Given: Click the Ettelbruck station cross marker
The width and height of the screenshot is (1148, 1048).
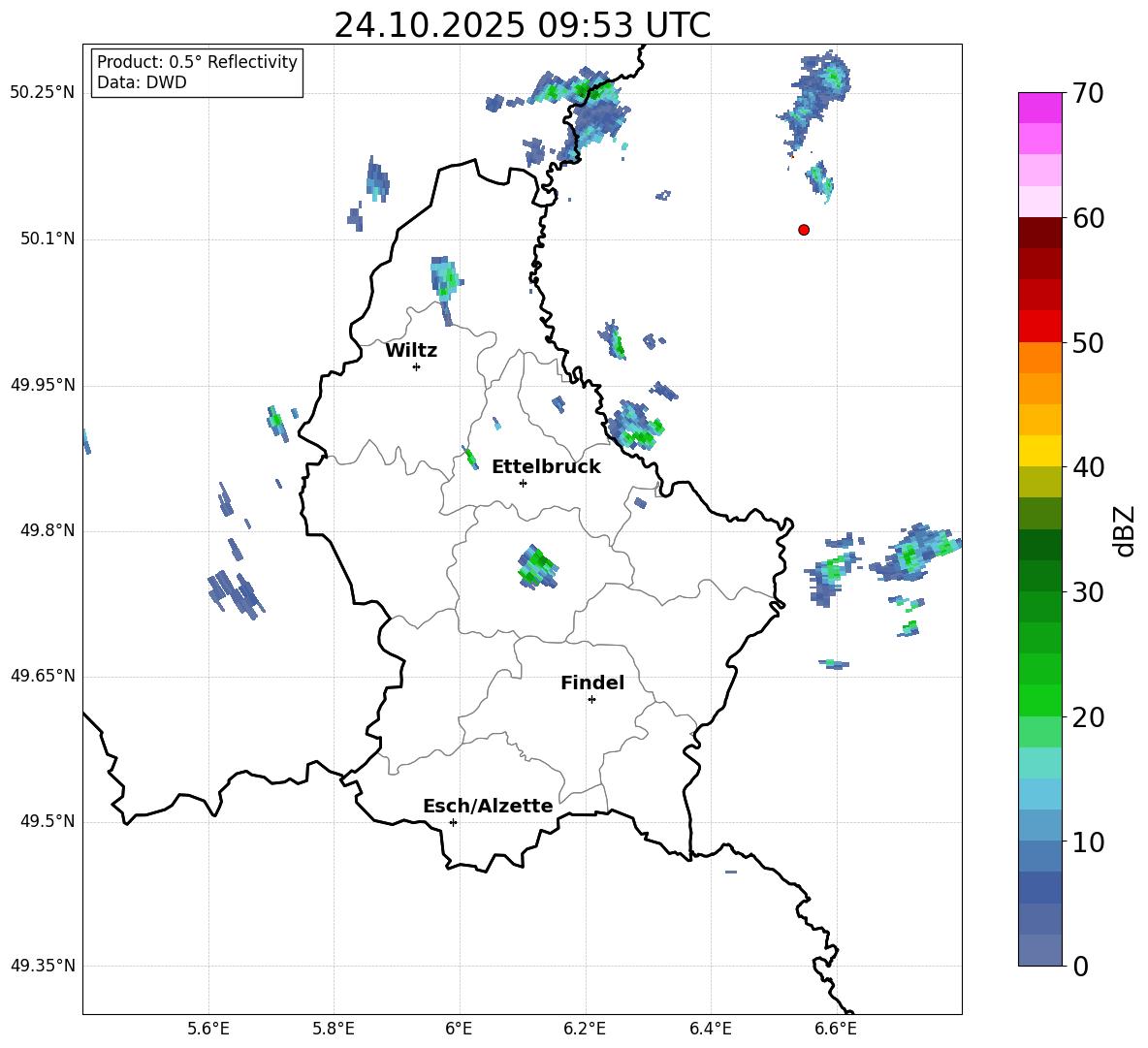Looking at the screenshot, I should [523, 483].
